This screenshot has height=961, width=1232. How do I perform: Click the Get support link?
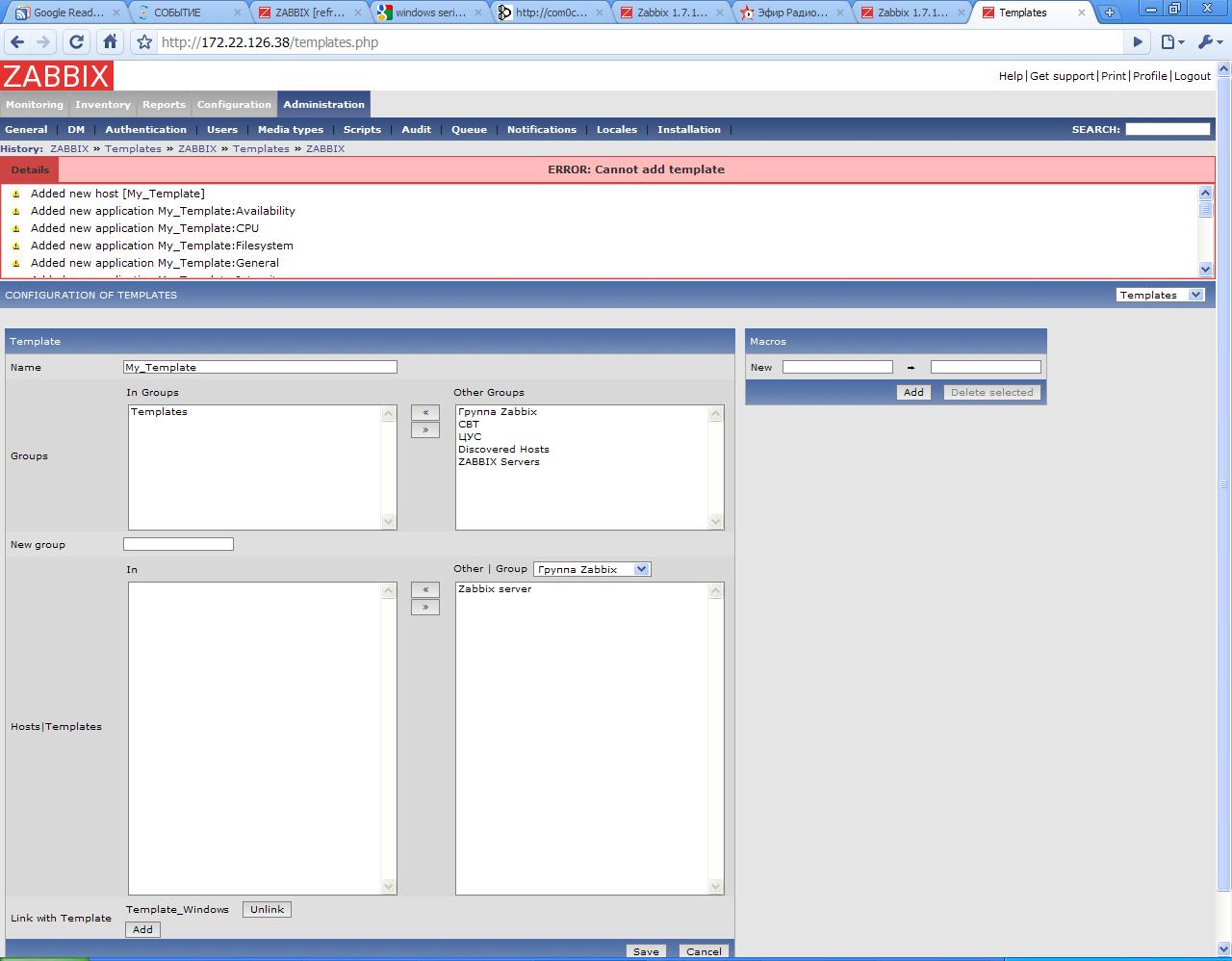pos(1063,76)
